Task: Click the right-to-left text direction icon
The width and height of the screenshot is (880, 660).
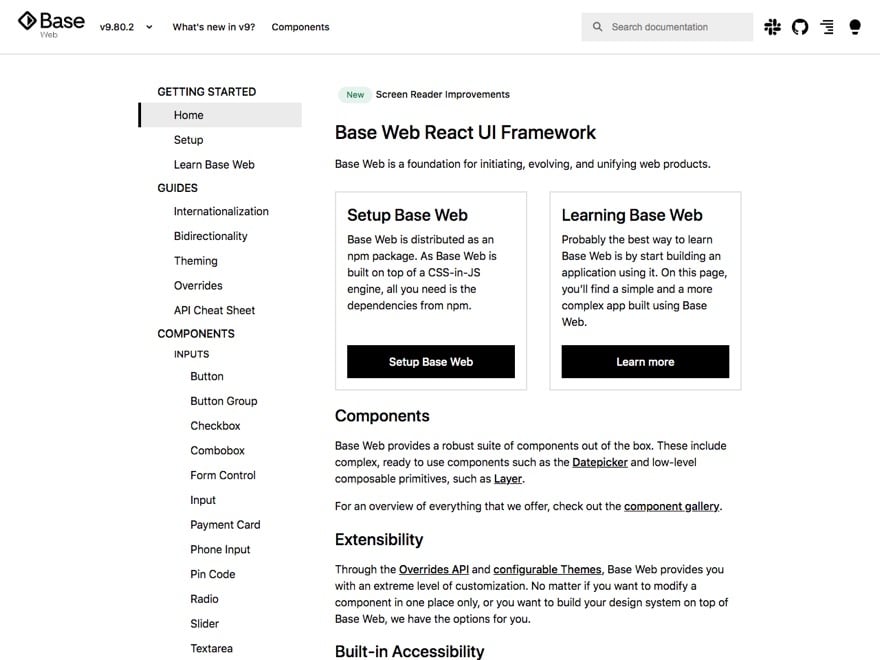Action: [827, 27]
